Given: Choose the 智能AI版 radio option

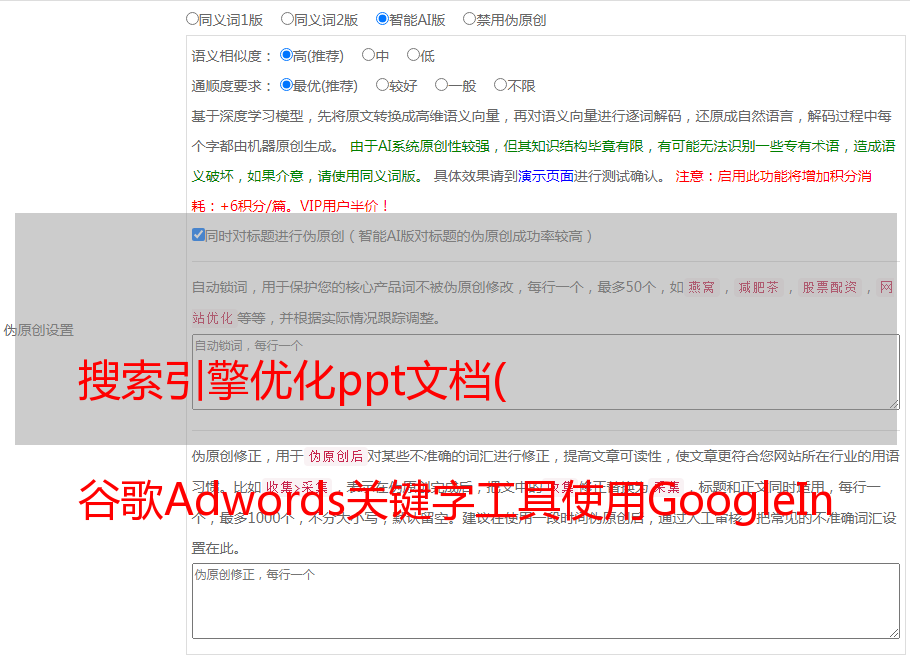Looking at the screenshot, I should 382,19.
